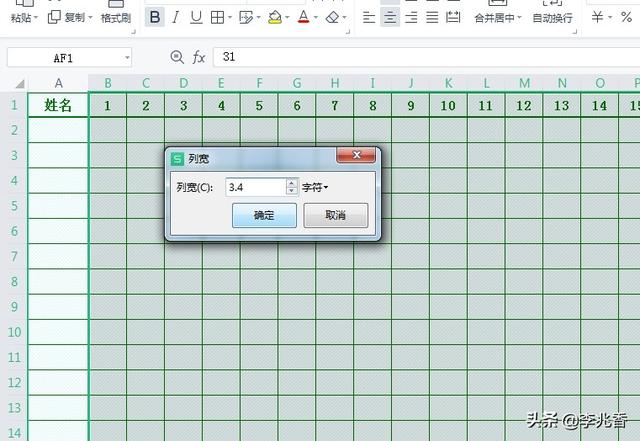The height and width of the screenshot is (441, 640).
Task: Decrease column width with down spinner
Action: (x=291, y=191)
